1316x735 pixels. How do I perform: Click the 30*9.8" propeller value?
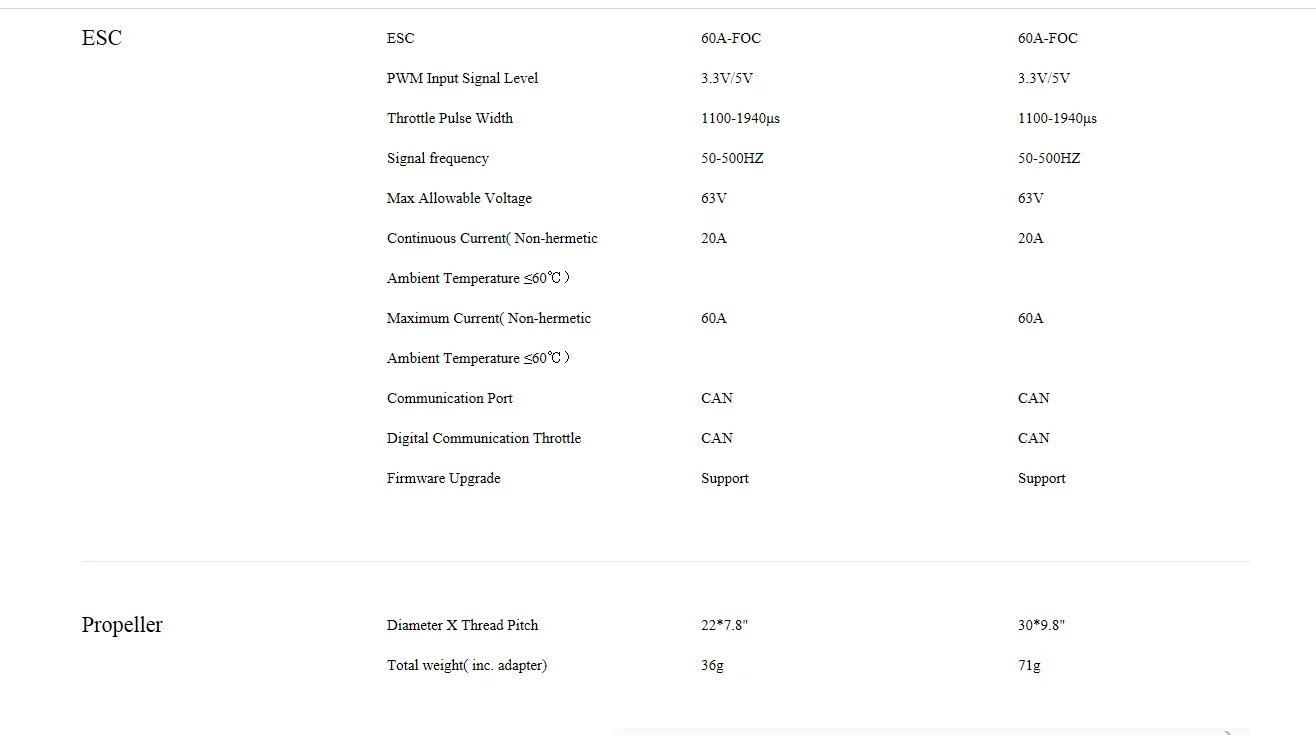(1041, 625)
